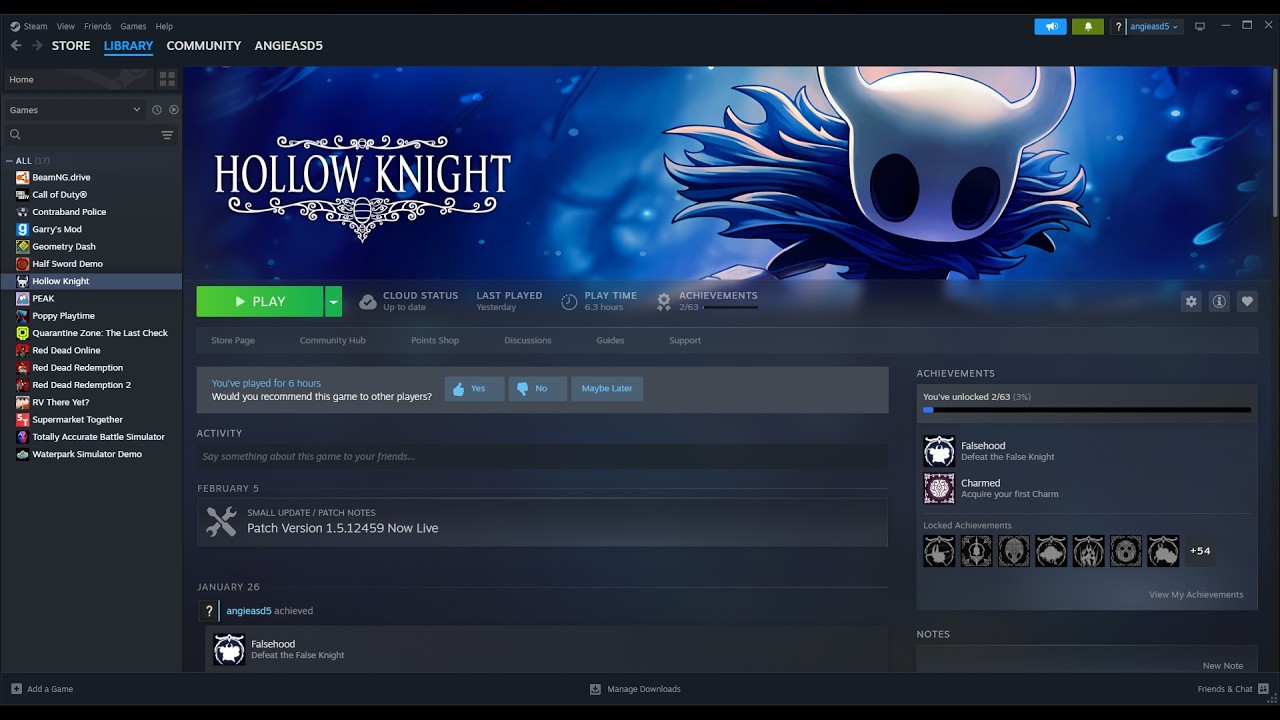Open the angieasd5 account dropdown
The width and height of the screenshot is (1280, 720).
1154,26
